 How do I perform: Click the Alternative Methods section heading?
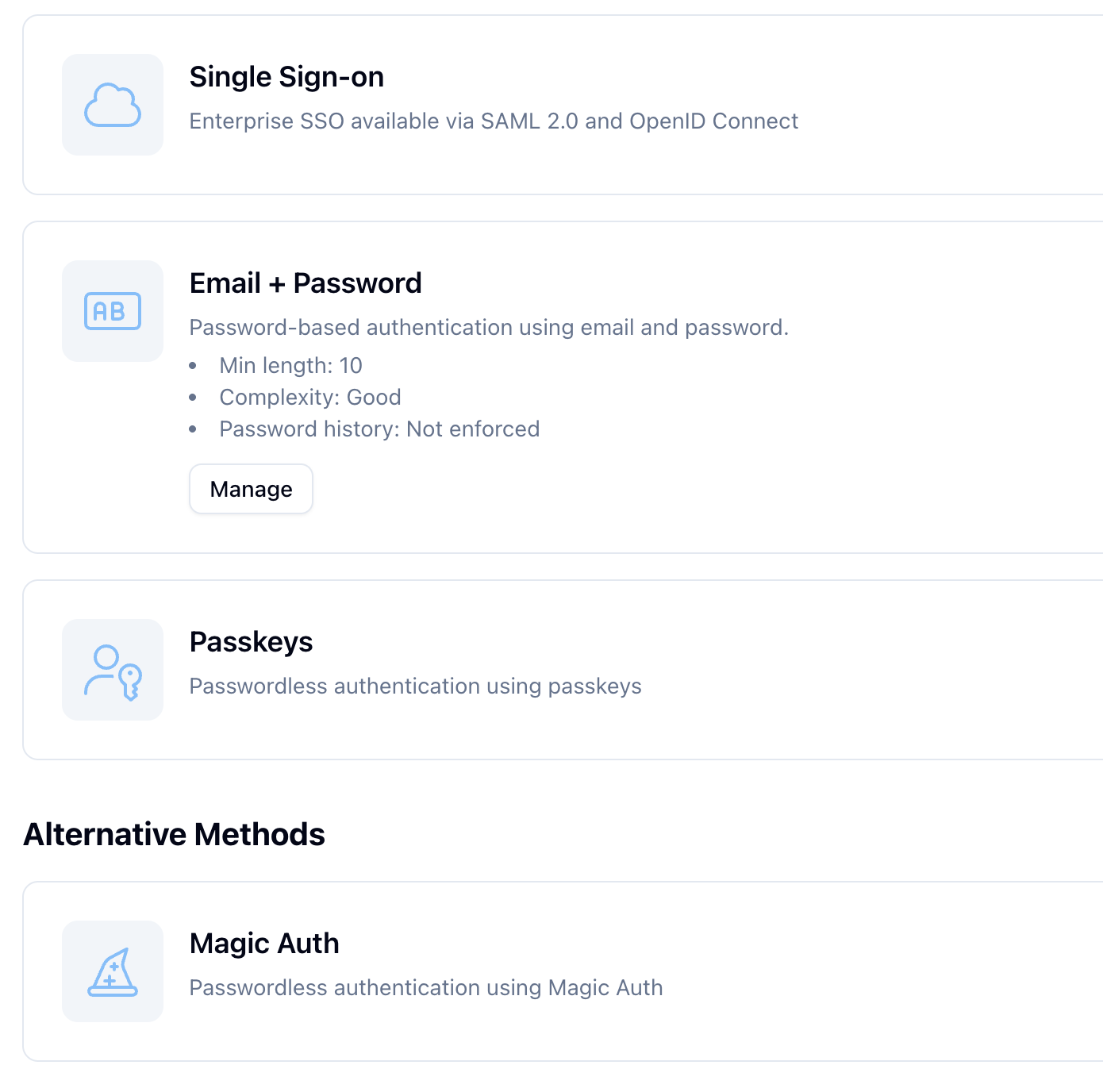point(175,834)
